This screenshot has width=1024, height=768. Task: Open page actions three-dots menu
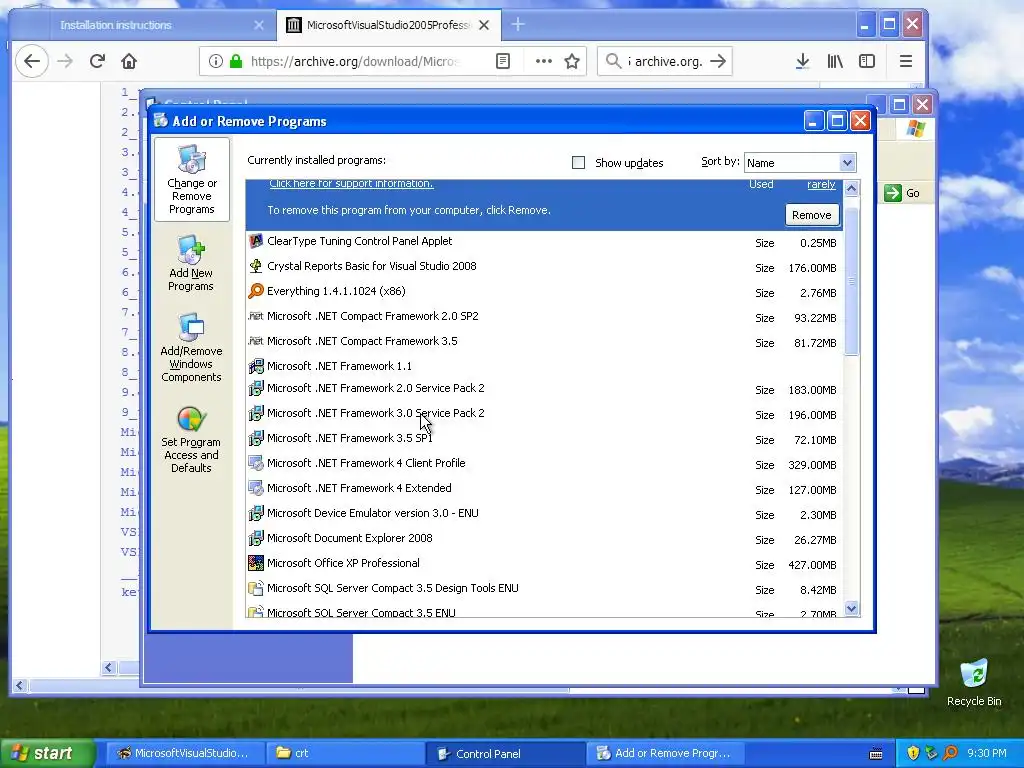click(x=543, y=61)
